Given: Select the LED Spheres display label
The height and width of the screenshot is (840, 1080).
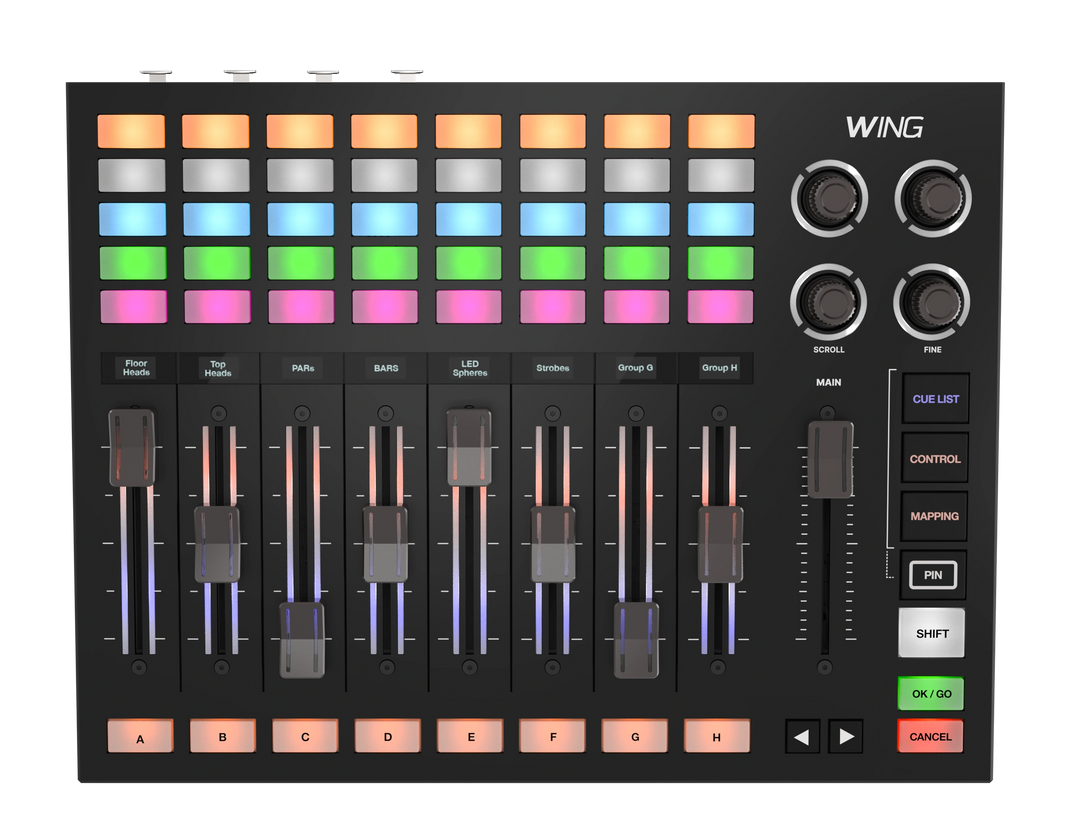Looking at the screenshot, I should tap(470, 368).
